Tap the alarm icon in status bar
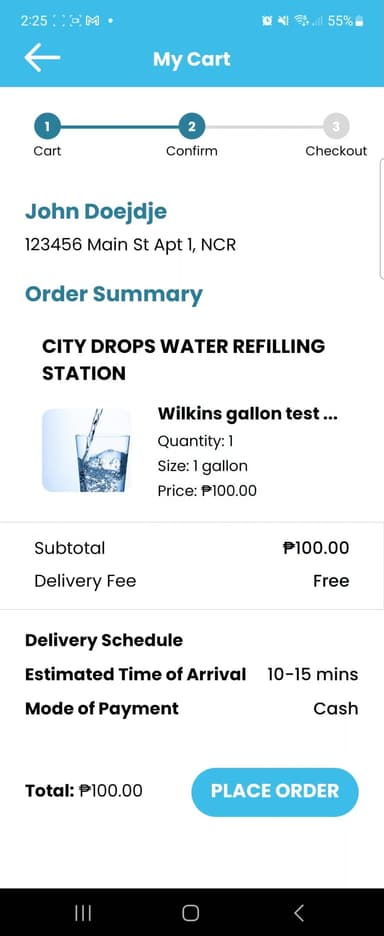384x936 pixels. tap(266, 21)
